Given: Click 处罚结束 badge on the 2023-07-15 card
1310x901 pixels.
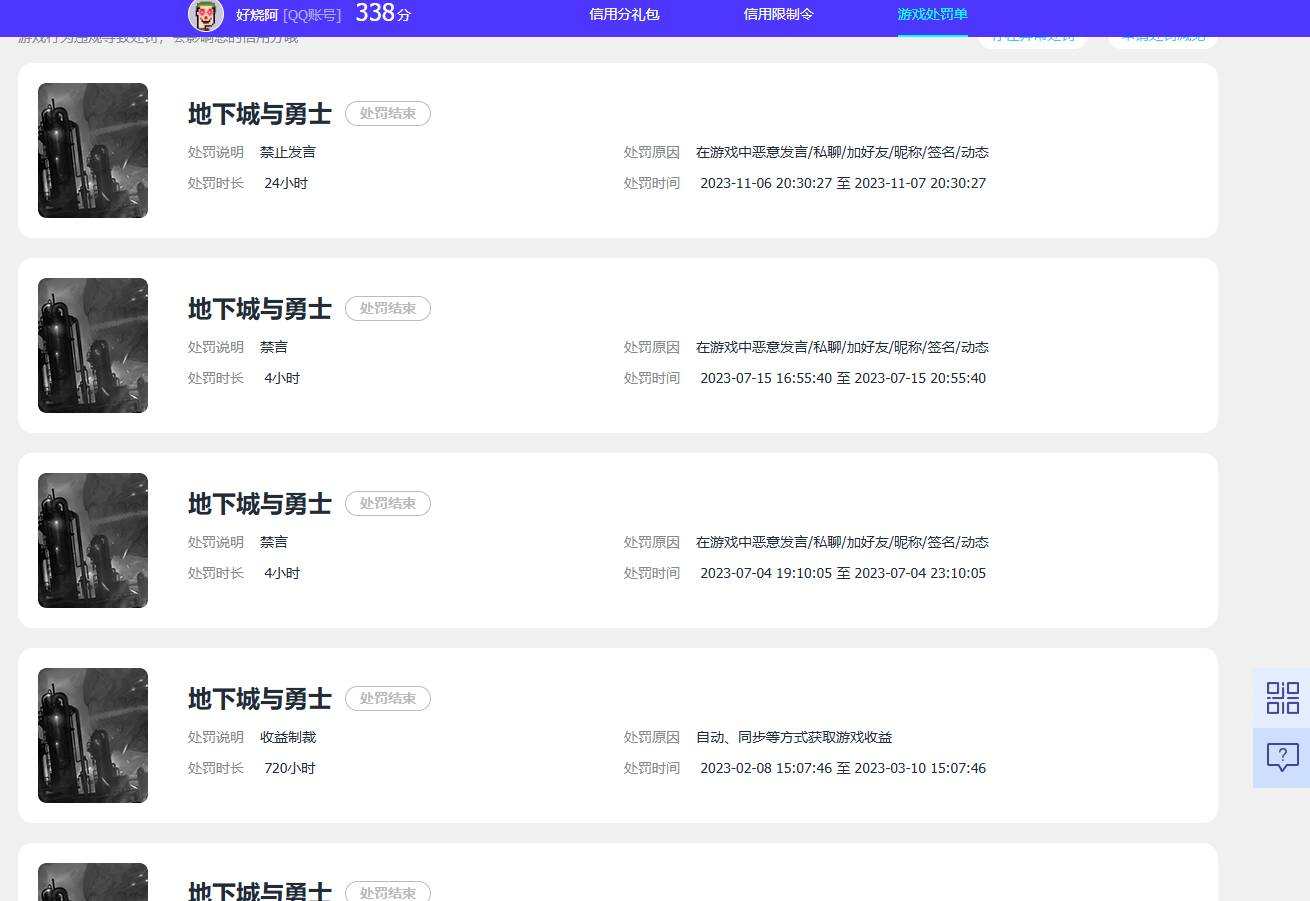Looking at the screenshot, I should (x=388, y=309).
